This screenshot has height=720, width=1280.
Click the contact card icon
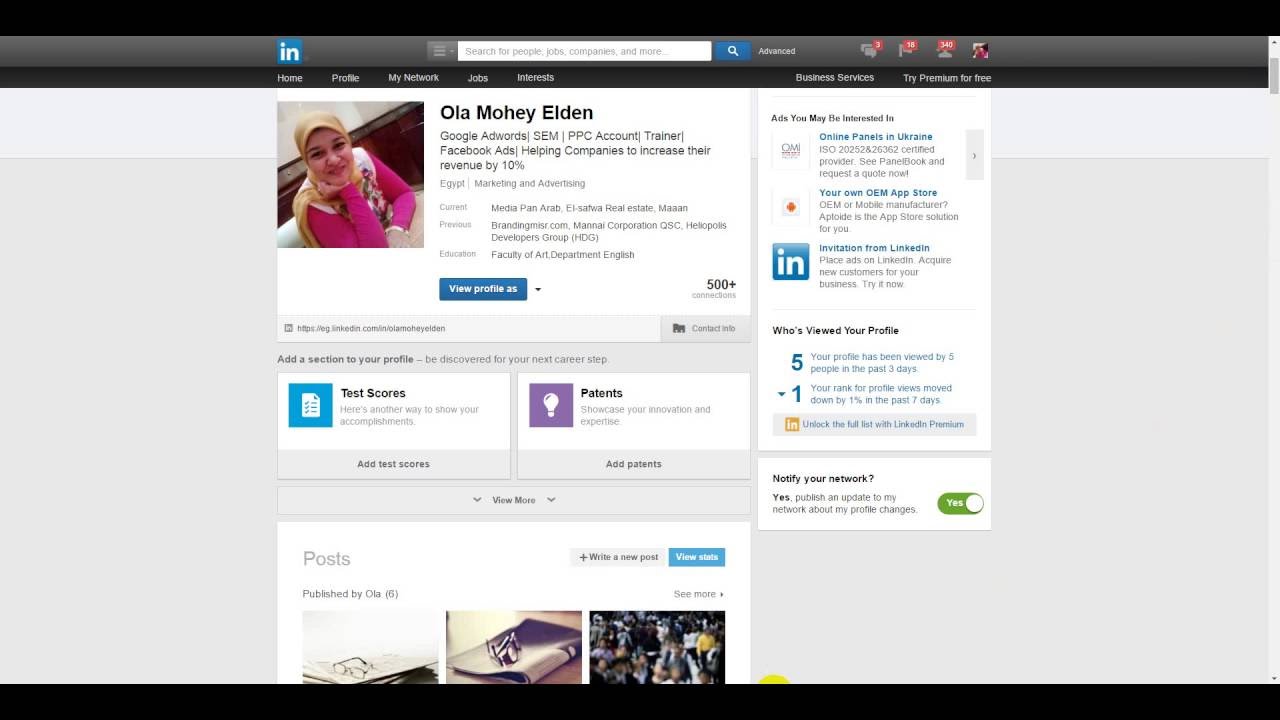tap(679, 328)
